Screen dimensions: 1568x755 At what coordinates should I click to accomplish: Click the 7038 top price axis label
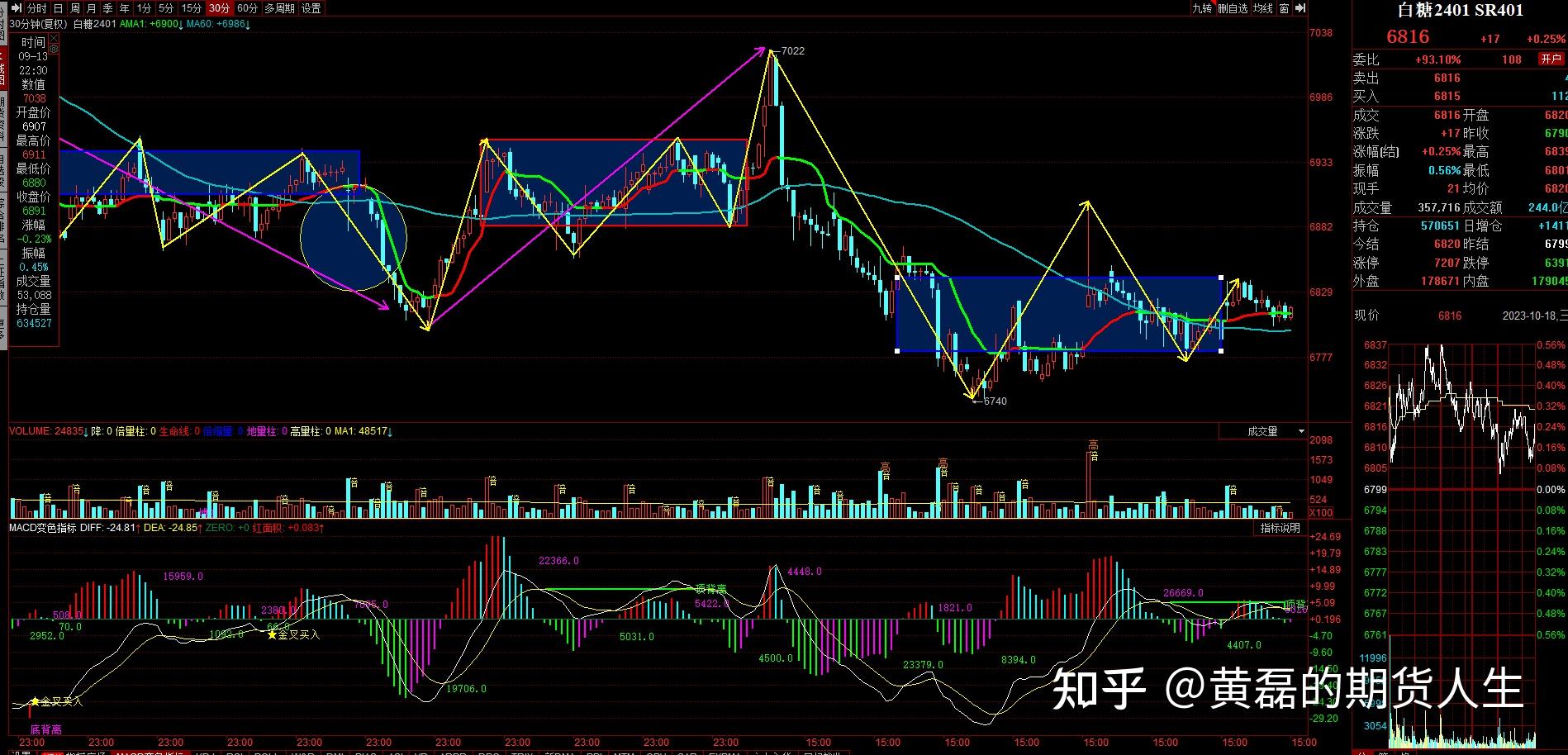point(1321,33)
